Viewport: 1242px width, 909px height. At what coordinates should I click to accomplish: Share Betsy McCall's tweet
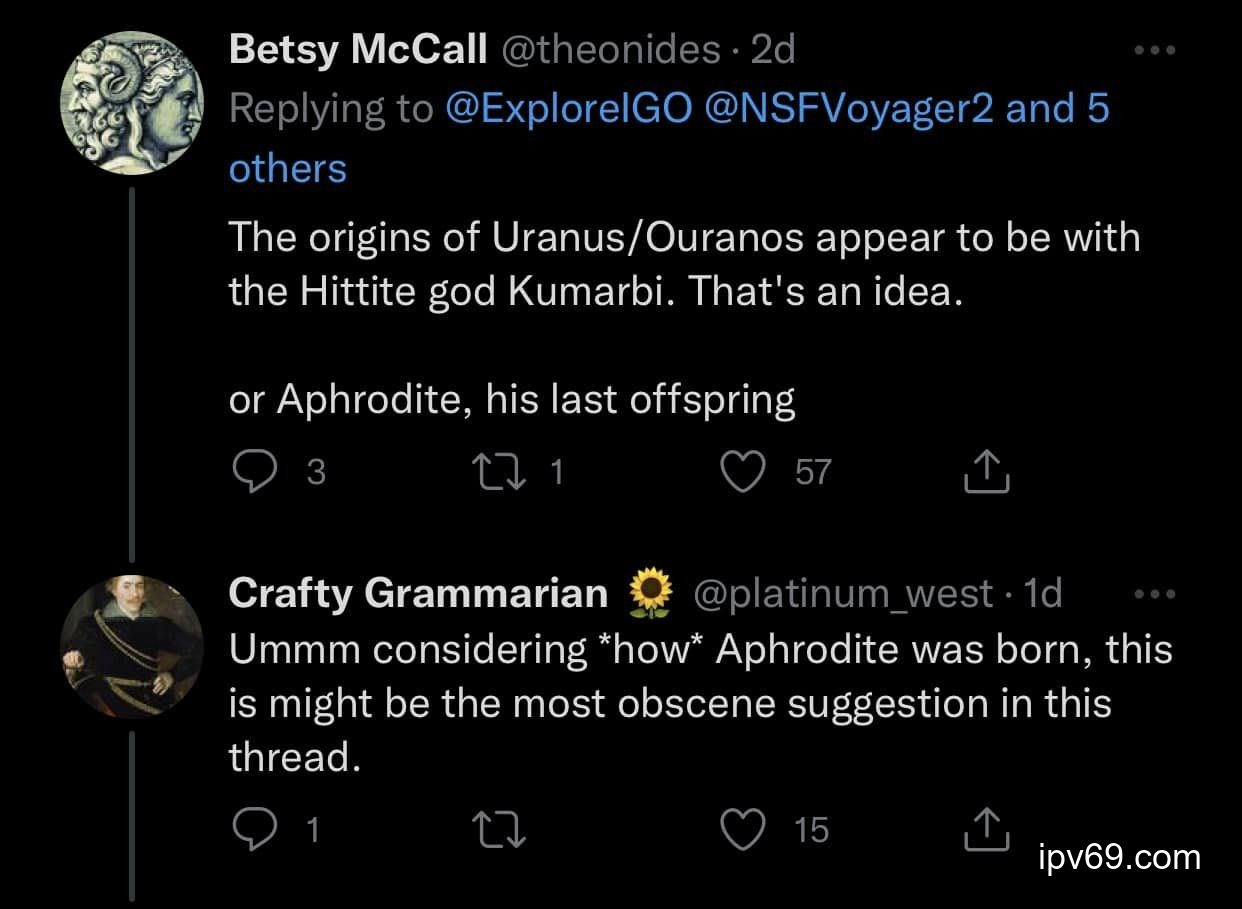[986, 472]
